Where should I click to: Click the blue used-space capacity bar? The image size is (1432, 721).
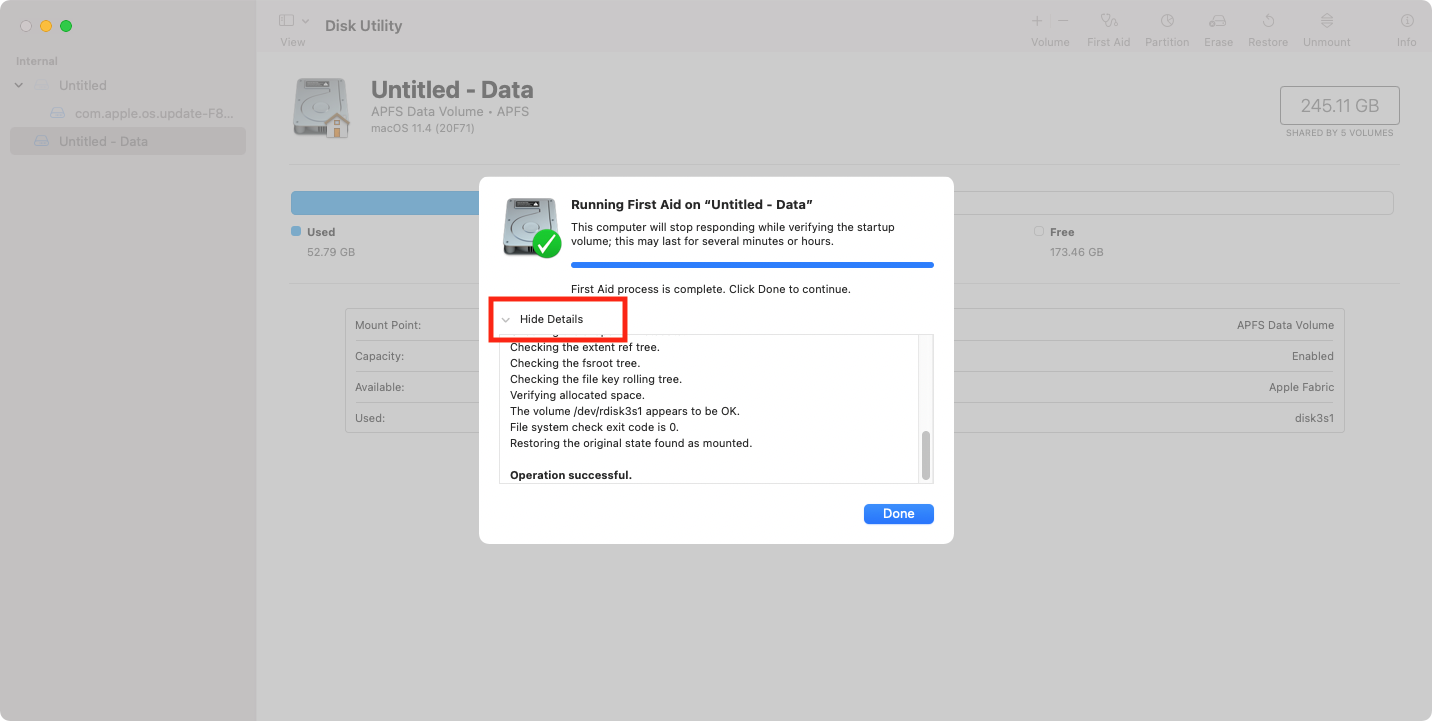(x=385, y=203)
